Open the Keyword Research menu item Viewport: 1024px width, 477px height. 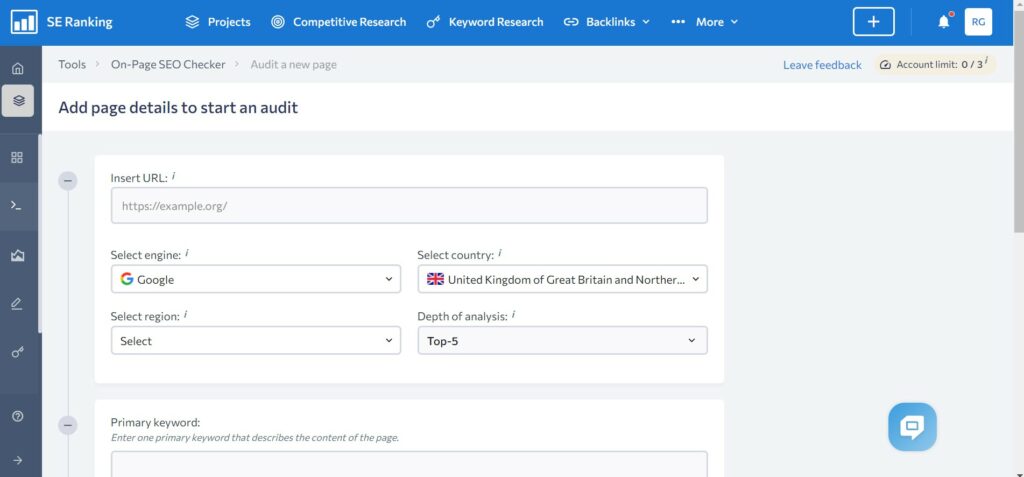point(485,22)
